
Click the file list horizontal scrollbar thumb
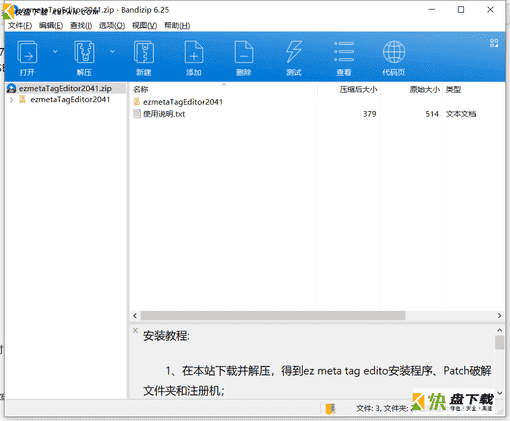[x=273, y=315]
